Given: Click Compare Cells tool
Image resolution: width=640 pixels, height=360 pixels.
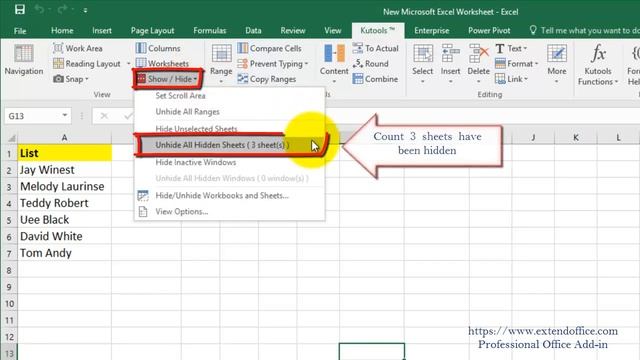Looking at the screenshot, I should 270,48.
